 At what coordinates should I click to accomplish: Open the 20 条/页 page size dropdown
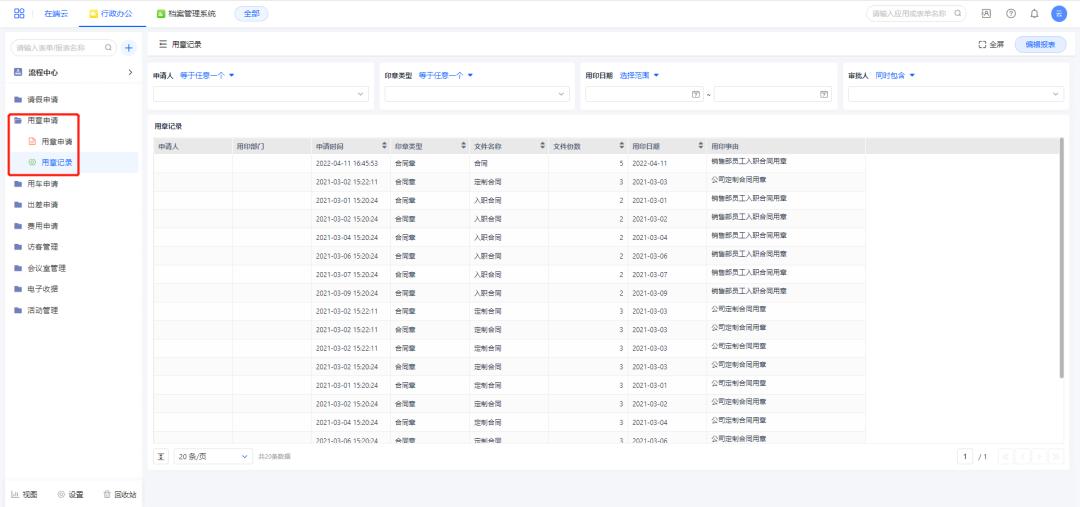pyautogui.click(x=213, y=456)
